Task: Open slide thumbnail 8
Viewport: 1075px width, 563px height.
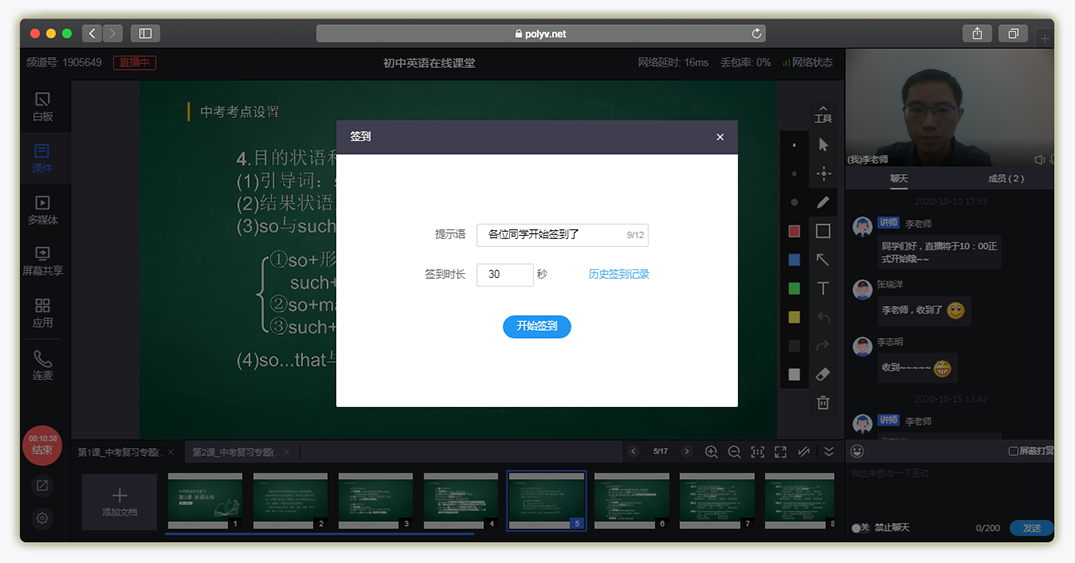Action: [x=799, y=501]
